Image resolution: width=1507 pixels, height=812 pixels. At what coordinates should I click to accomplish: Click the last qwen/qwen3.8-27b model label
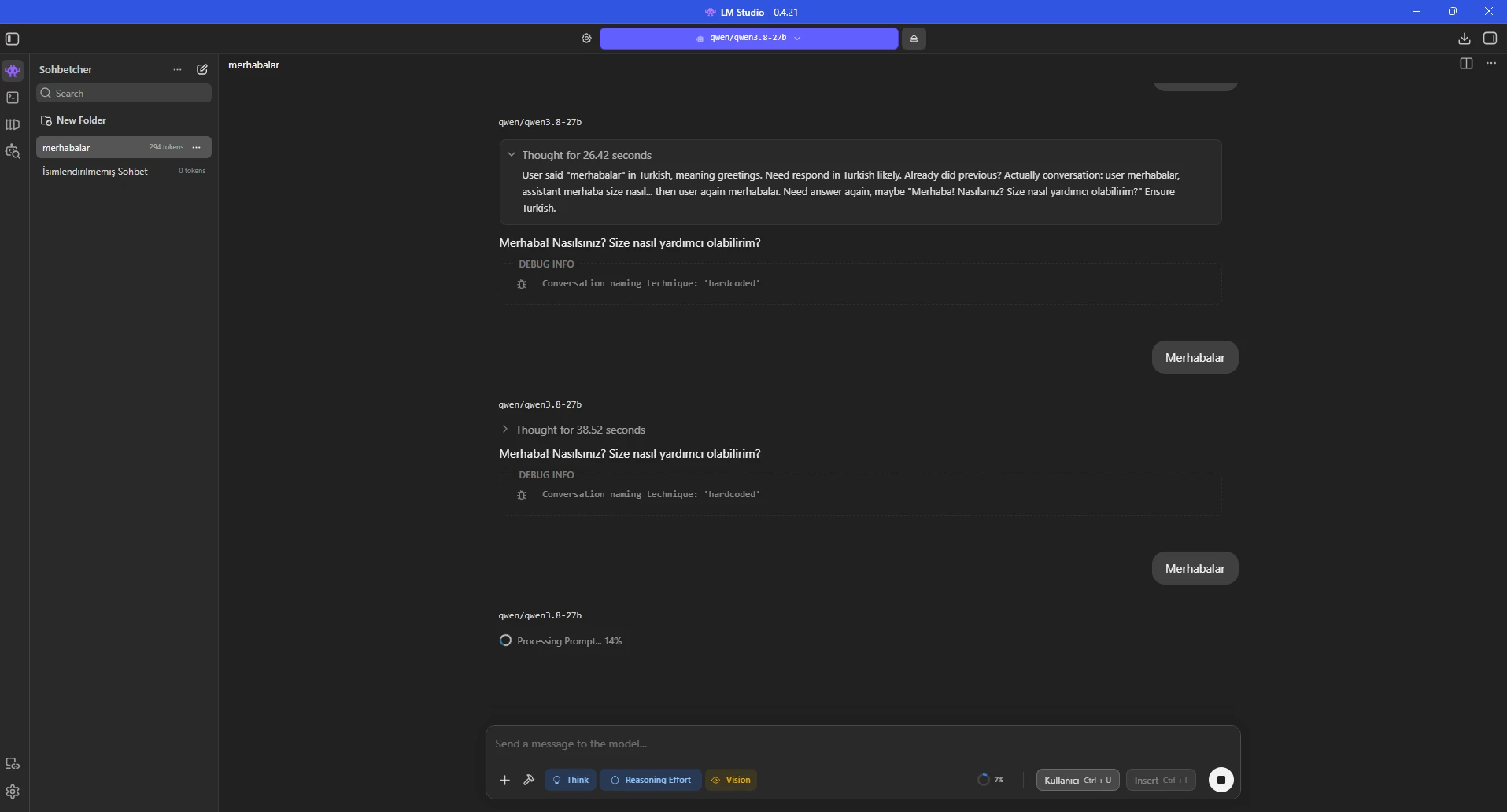click(540, 615)
